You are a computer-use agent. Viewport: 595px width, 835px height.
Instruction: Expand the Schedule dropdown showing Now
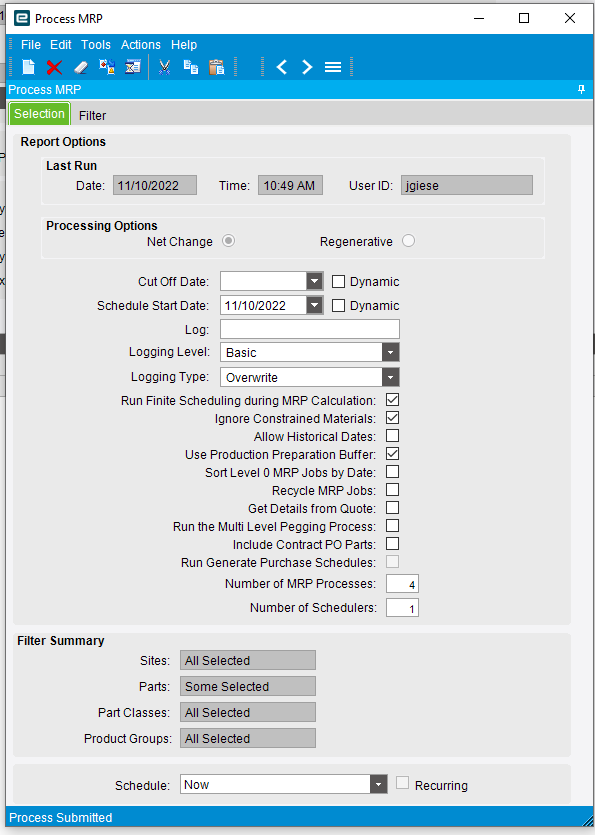coord(378,784)
